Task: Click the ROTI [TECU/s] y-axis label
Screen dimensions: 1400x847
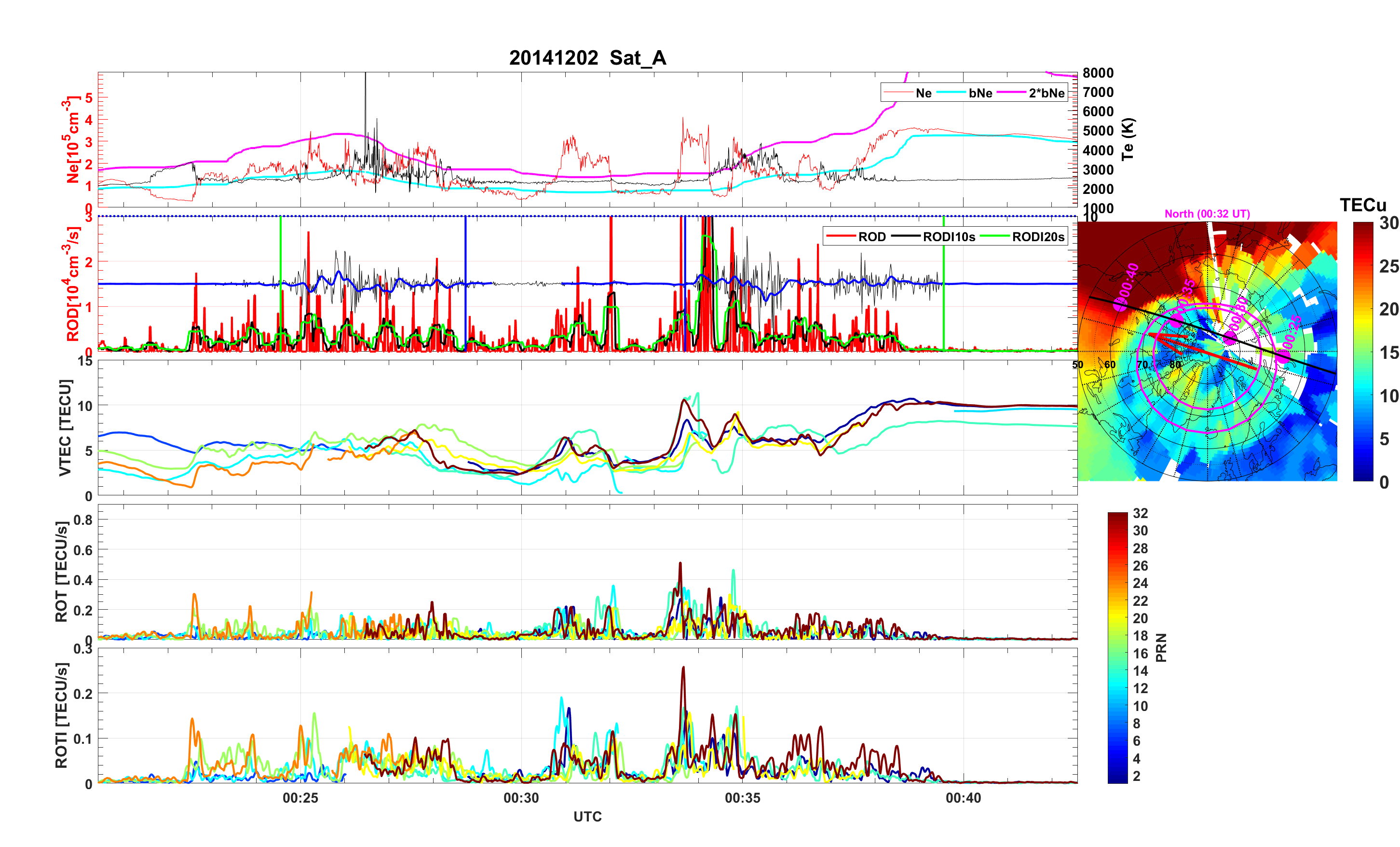Action: (x=61, y=715)
